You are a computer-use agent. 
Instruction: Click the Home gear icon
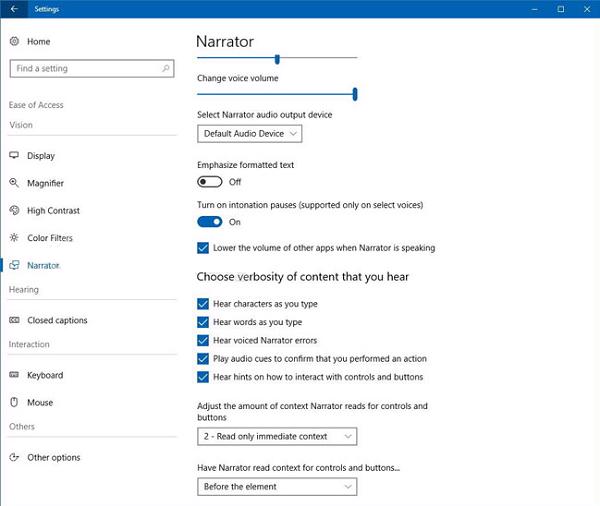pyautogui.click(x=15, y=41)
